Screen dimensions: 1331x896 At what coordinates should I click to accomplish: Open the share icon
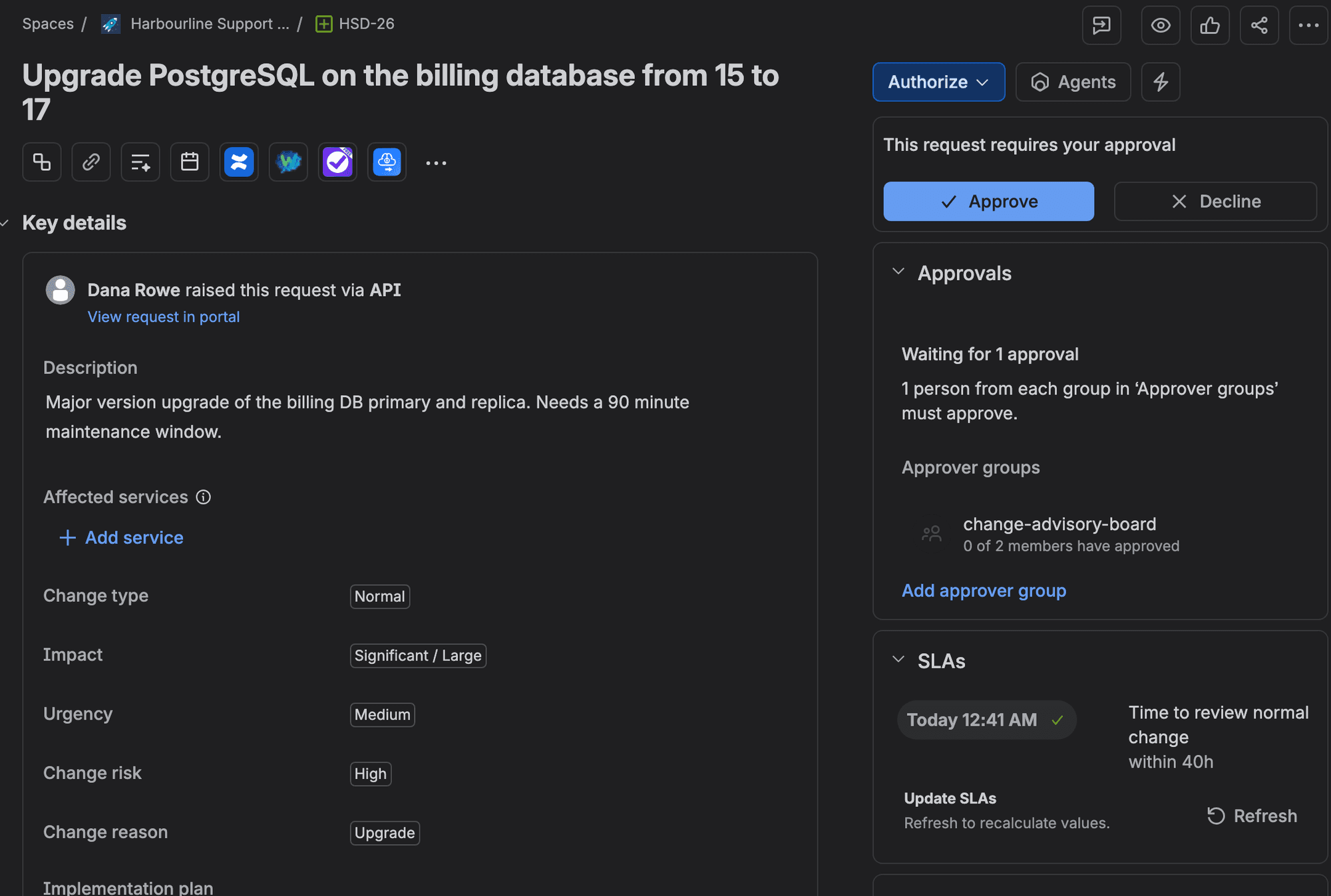[1259, 25]
